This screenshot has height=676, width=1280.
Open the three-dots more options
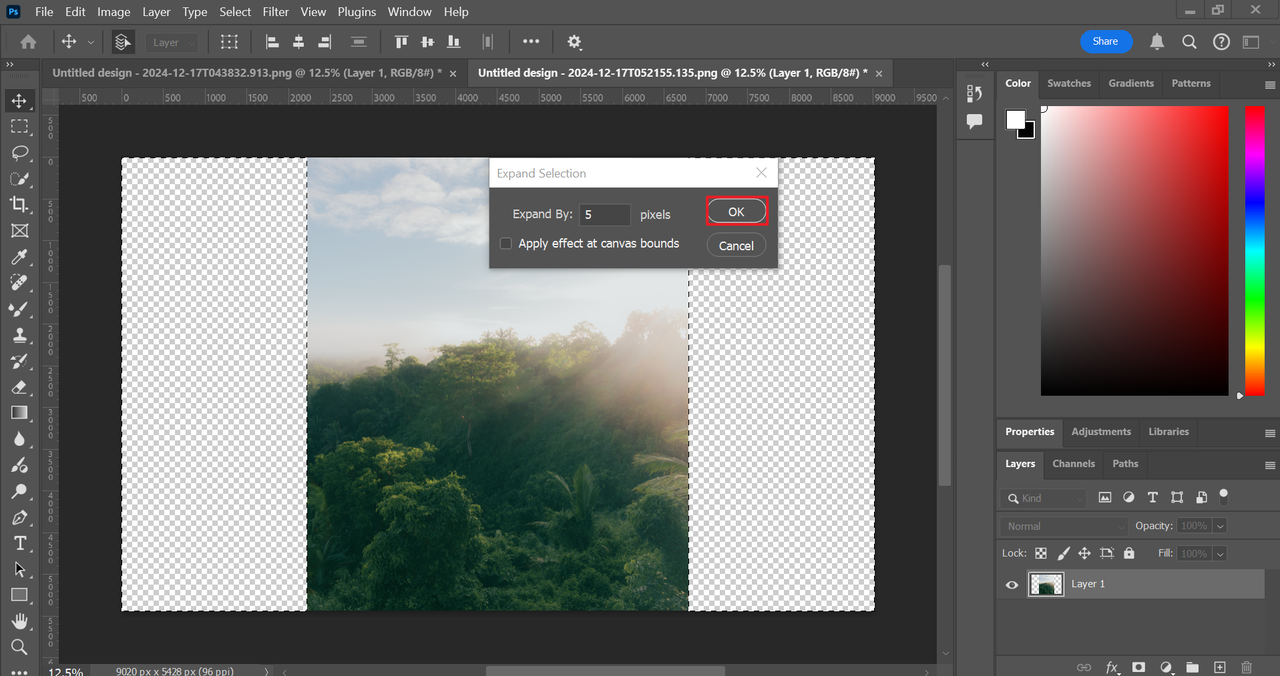pos(531,42)
